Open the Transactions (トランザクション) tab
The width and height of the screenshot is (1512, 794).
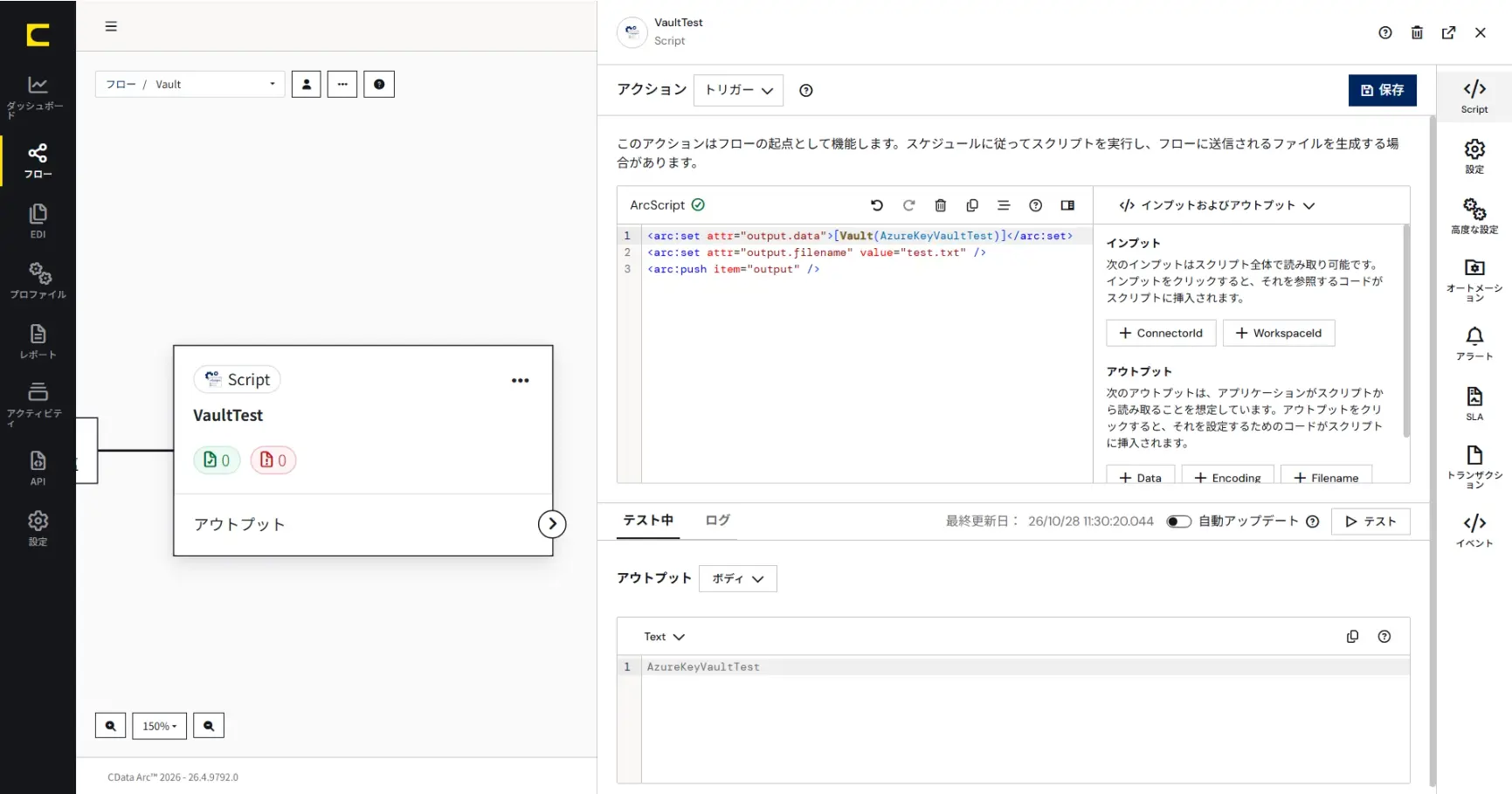pos(1474,467)
